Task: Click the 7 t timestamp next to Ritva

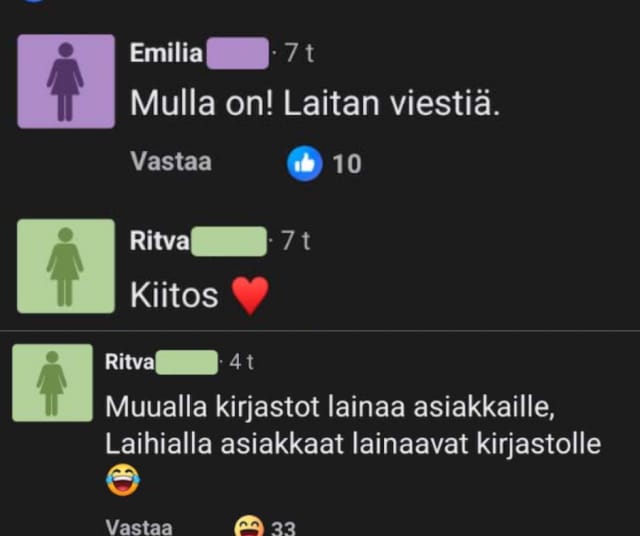Action: pyautogui.click(x=296, y=241)
